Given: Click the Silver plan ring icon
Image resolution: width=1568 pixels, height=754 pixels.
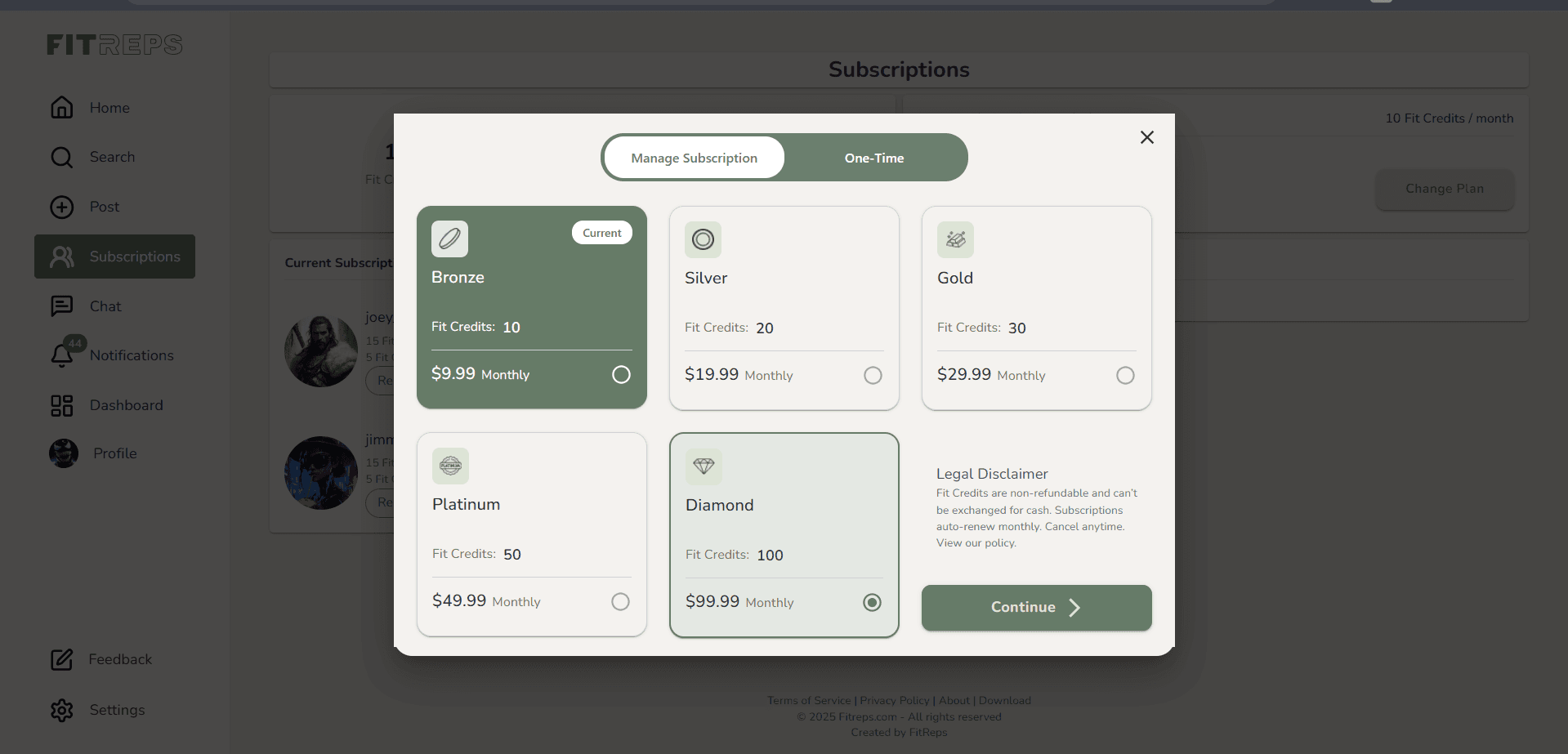Looking at the screenshot, I should pyautogui.click(x=703, y=239).
